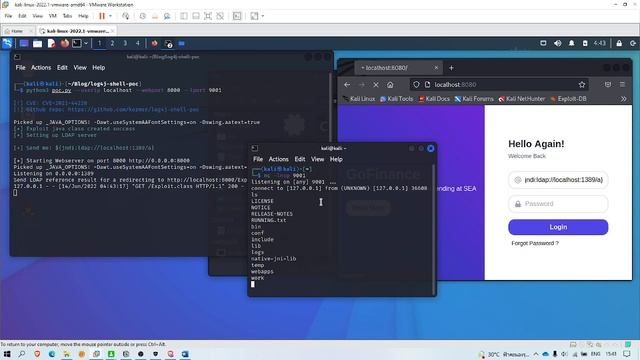Open the Kali NetHunter bookmark
640x360 pixels.
tap(522, 99)
